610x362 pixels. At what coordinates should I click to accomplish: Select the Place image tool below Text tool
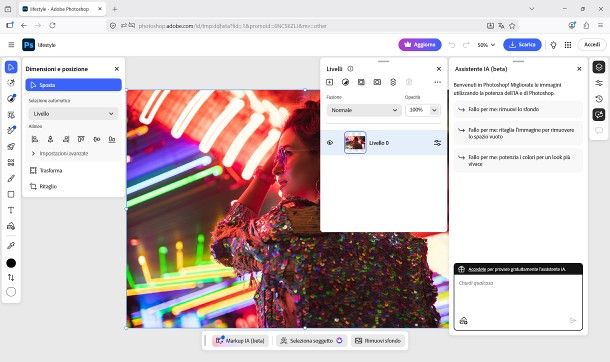click(11, 226)
